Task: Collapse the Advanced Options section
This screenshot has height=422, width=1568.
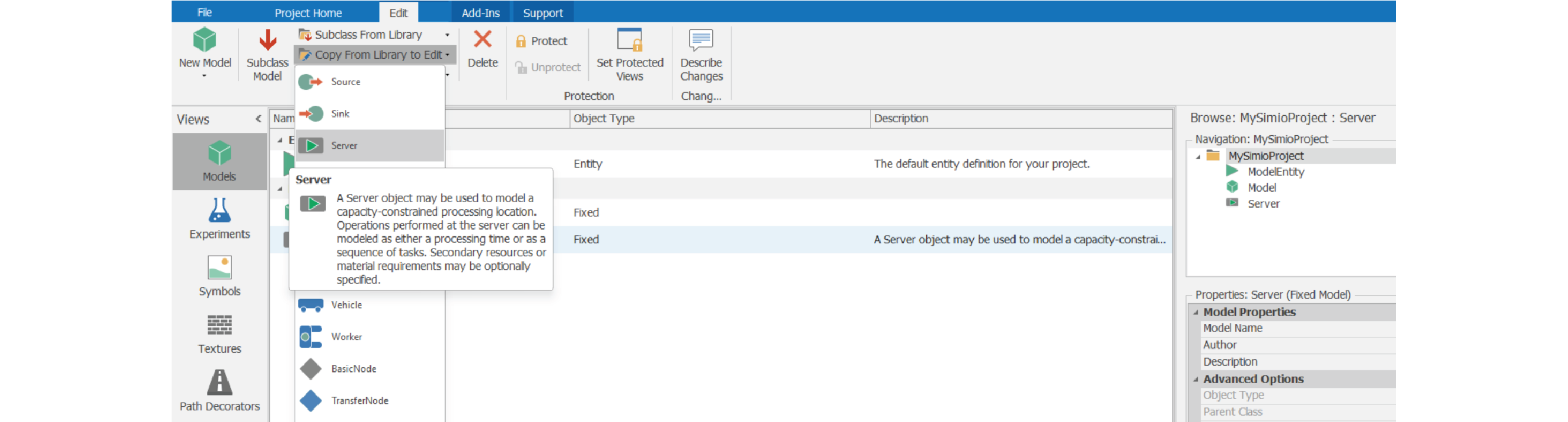Action: 1195,379
